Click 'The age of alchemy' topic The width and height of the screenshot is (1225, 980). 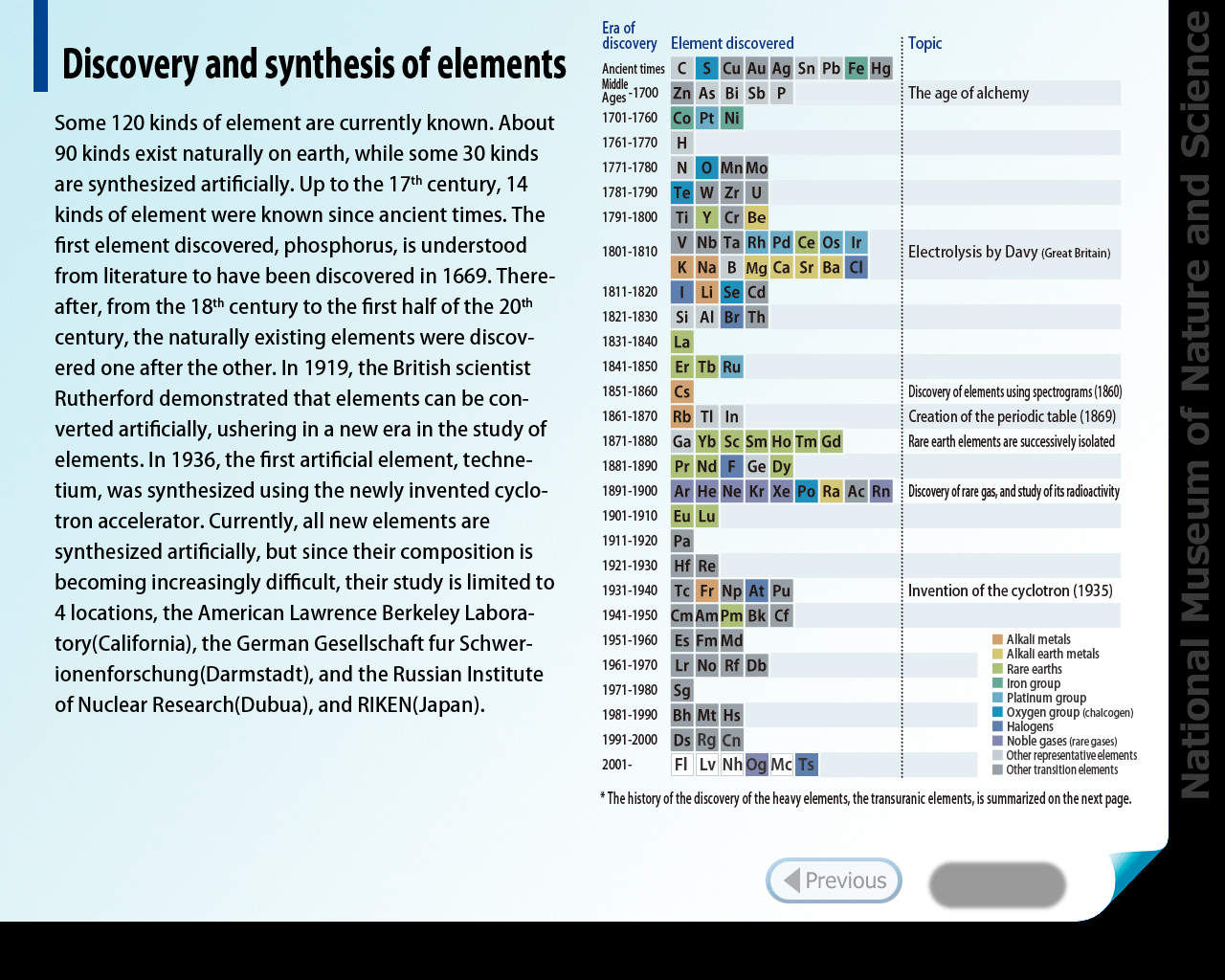(x=969, y=93)
